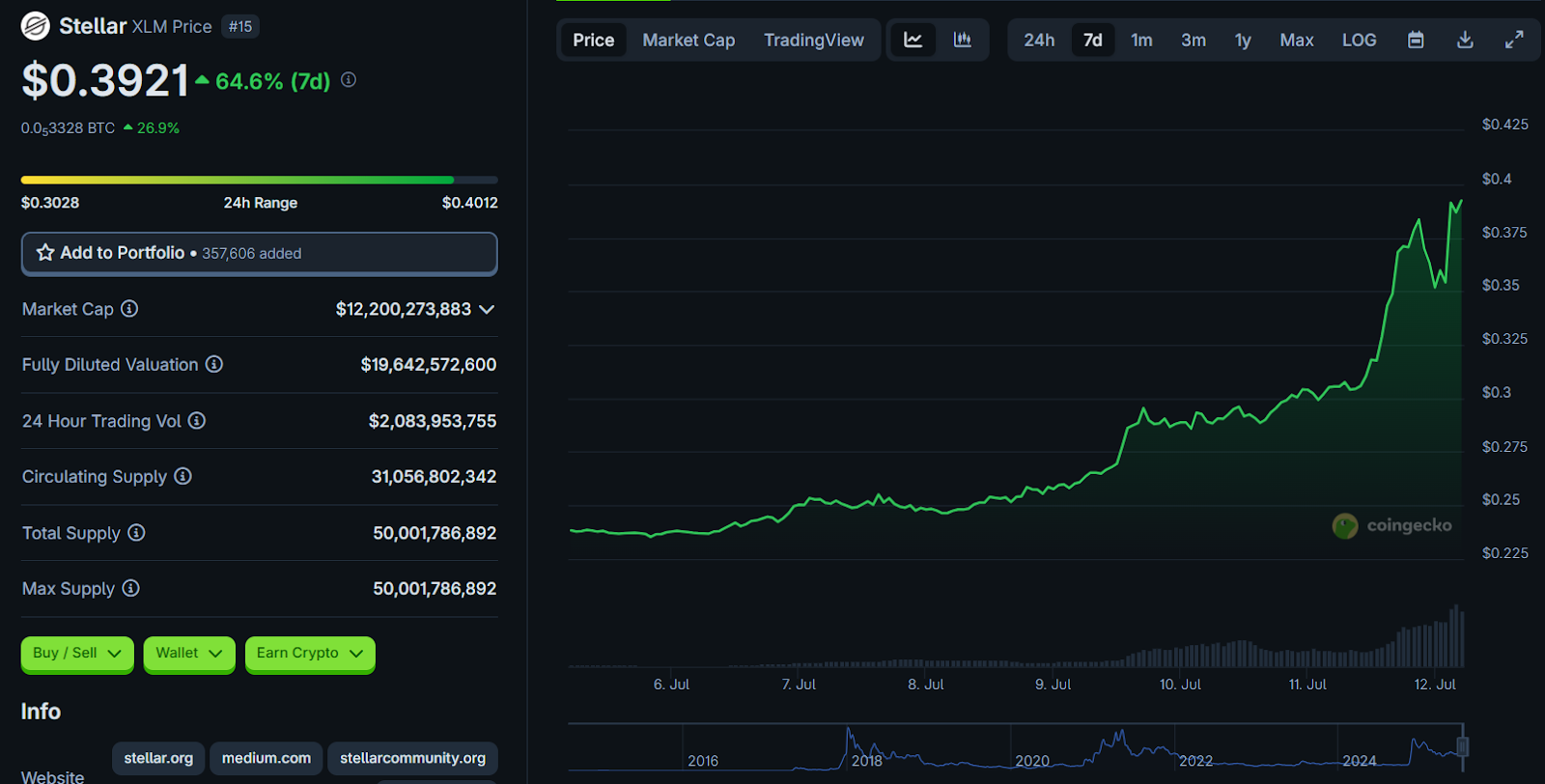Click the 24h Range progress bar

tap(260, 180)
